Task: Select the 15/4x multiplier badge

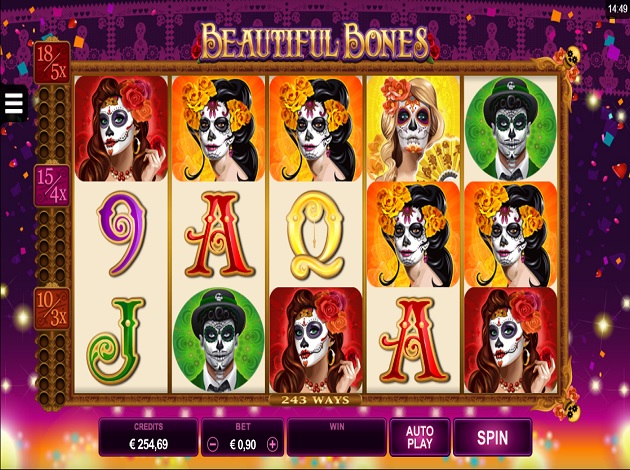Action: point(52,185)
